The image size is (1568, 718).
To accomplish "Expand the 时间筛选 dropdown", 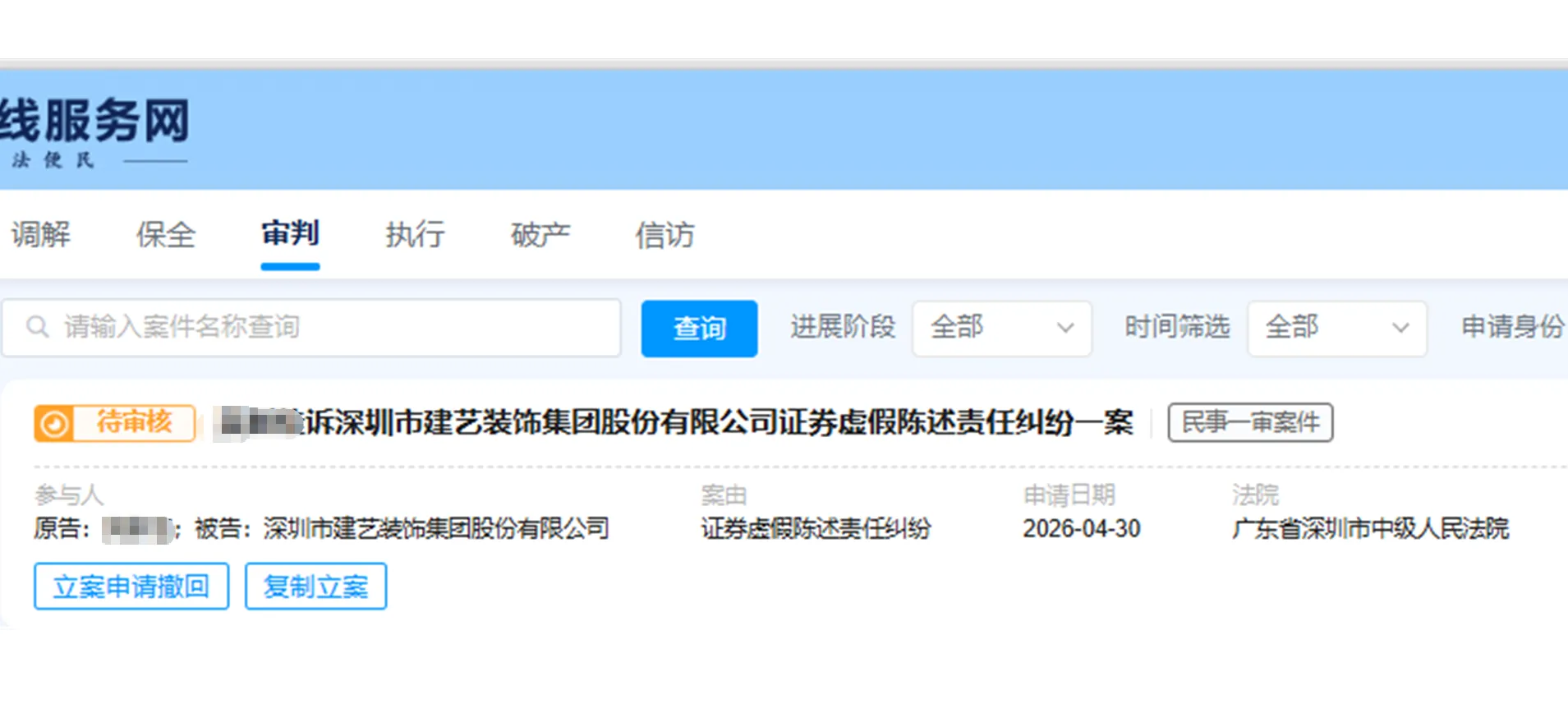I will click(x=1336, y=328).
